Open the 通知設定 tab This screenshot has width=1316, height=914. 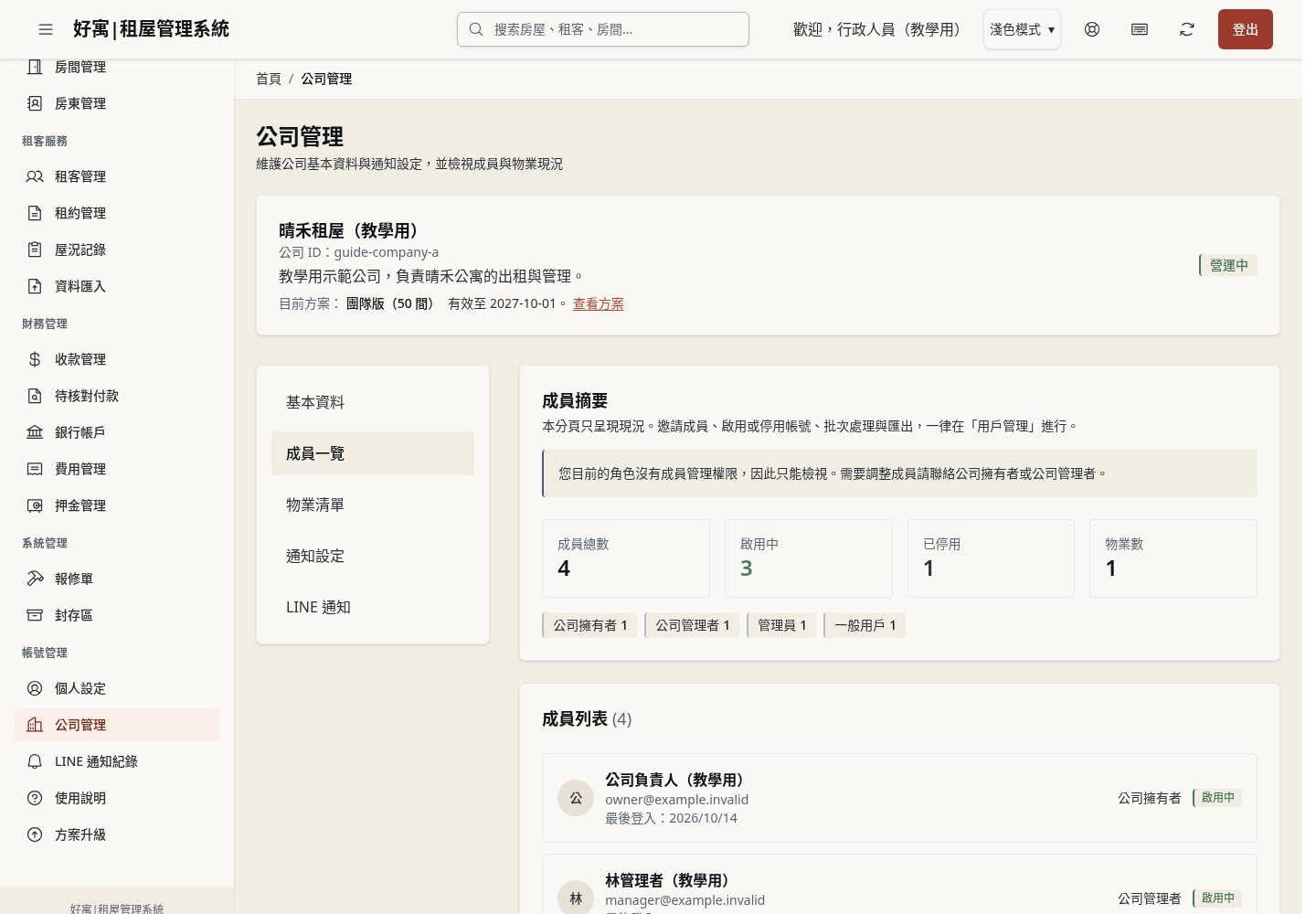click(373, 556)
